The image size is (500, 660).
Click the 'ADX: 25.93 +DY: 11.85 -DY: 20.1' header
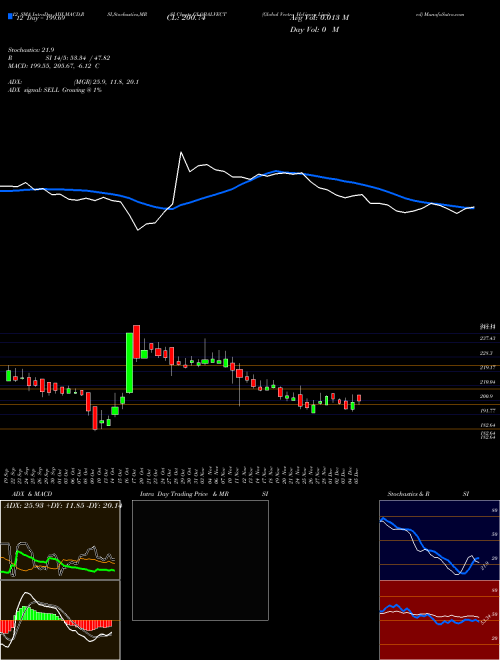click(63, 506)
